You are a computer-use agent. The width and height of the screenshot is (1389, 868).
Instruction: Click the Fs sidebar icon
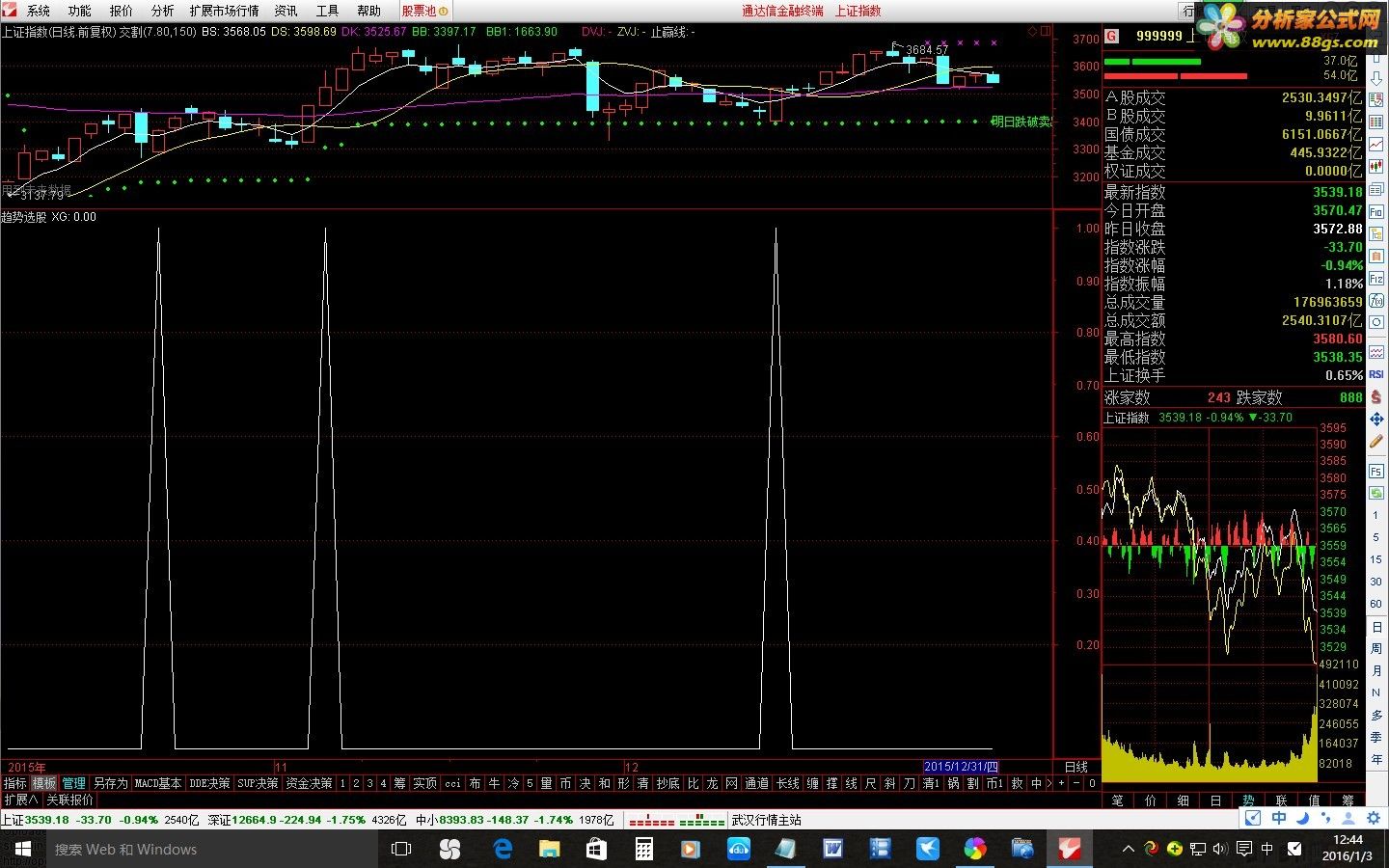point(1376,472)
